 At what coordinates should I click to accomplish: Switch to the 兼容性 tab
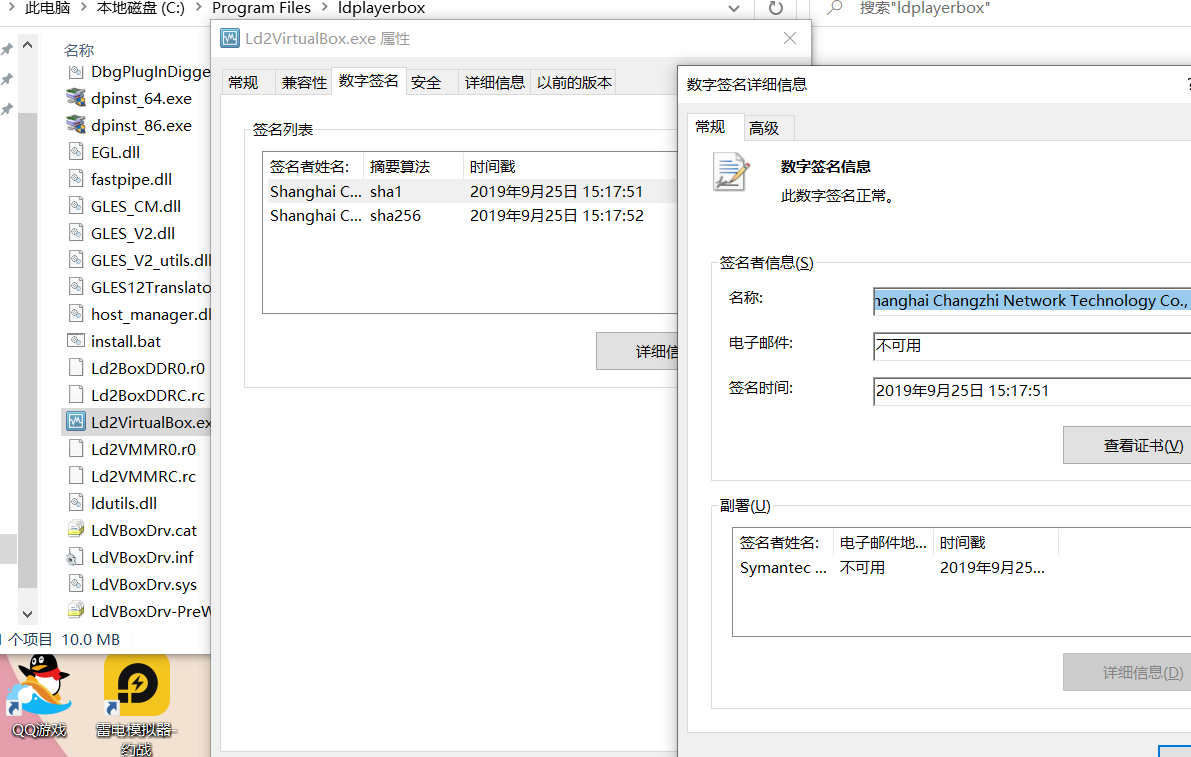click(304, 82)
